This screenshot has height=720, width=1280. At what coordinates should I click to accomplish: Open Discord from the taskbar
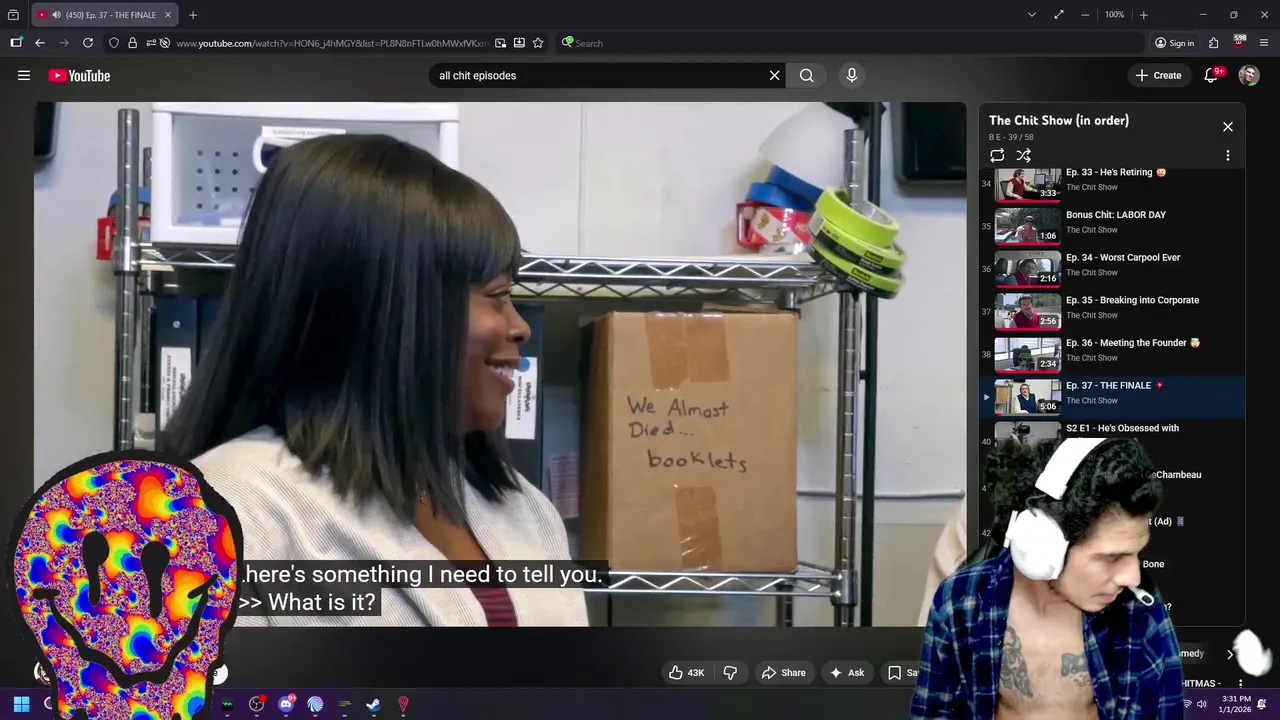pyautogui.click(x=286, y=704)
